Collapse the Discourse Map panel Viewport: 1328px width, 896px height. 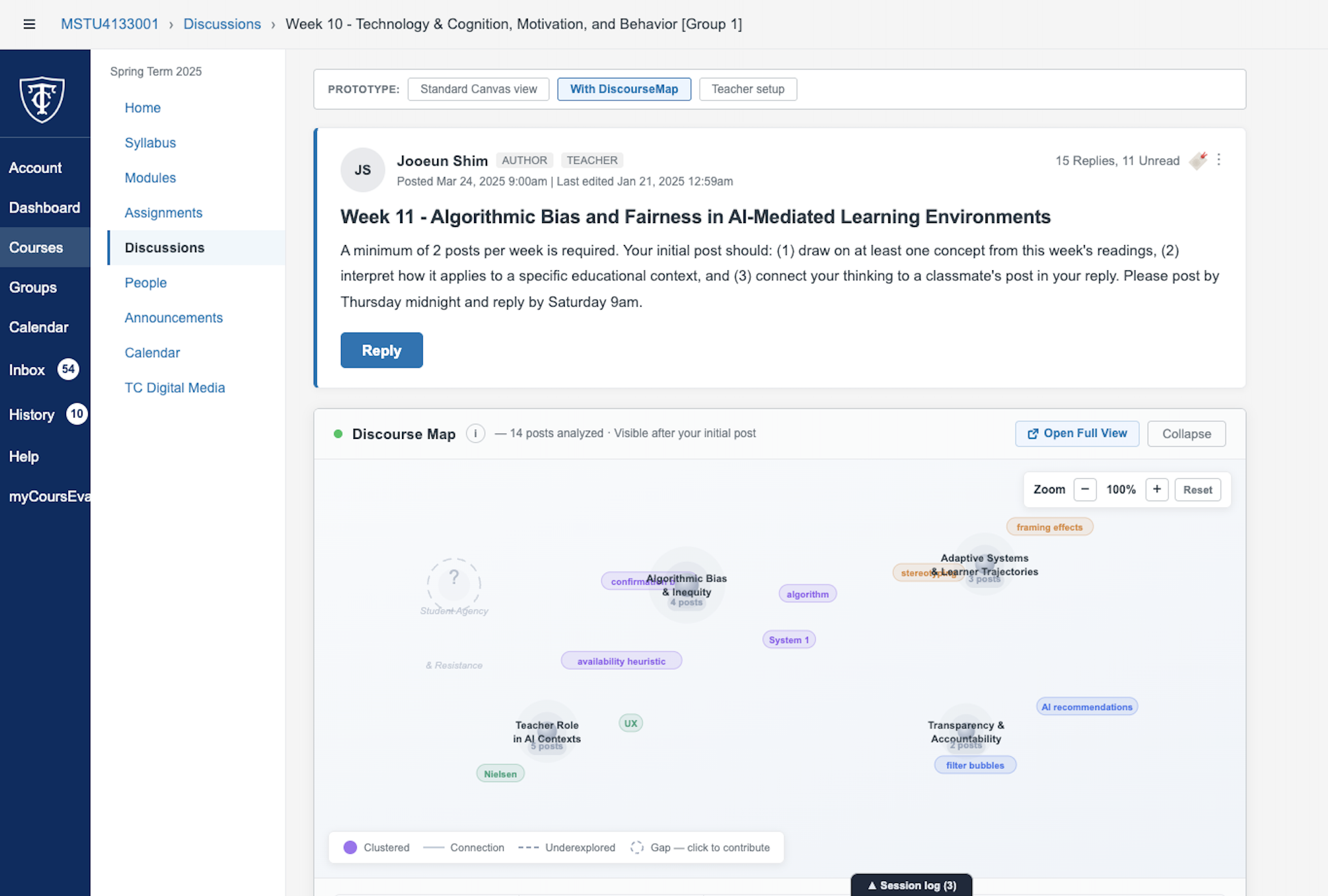[1186, 433]
